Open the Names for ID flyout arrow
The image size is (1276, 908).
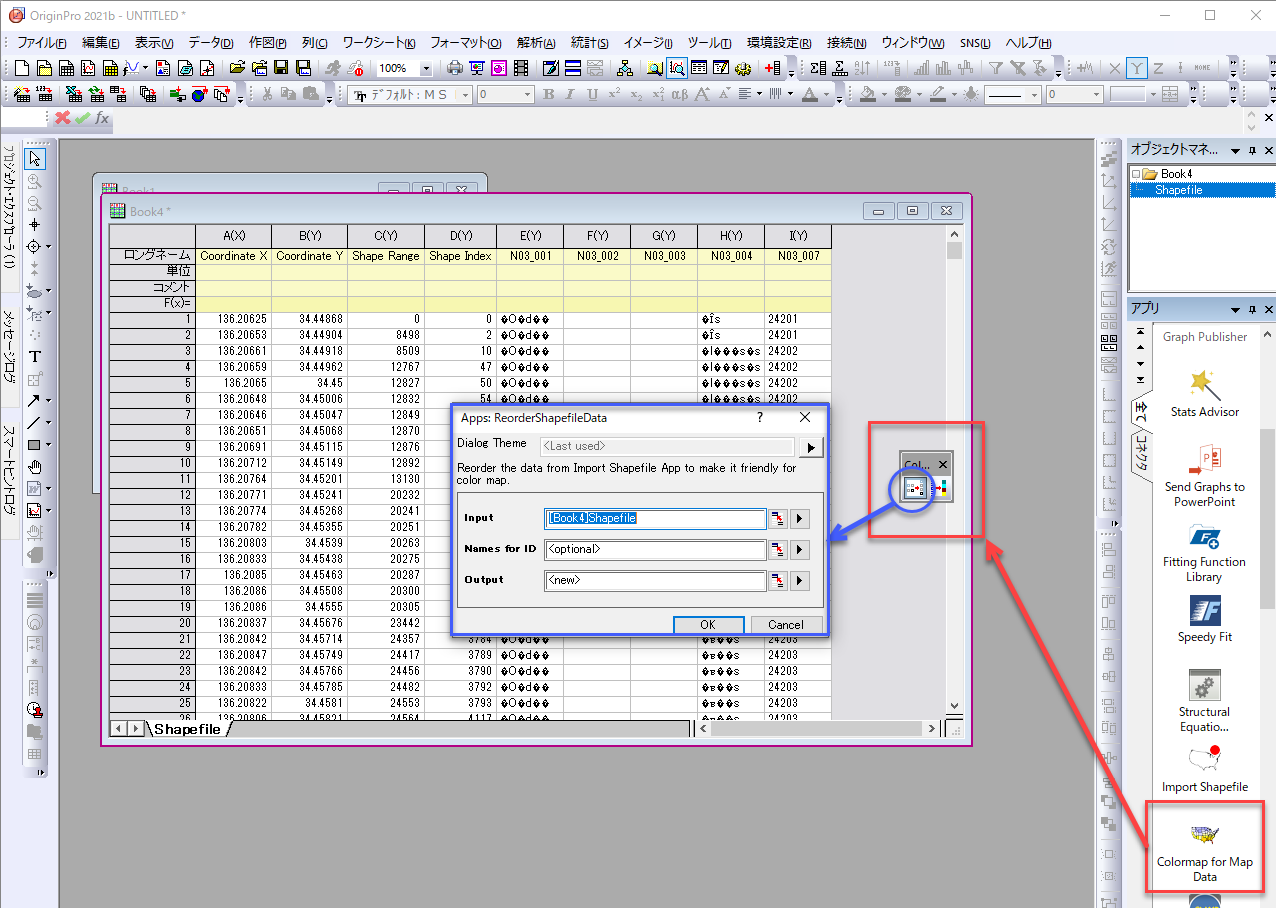pyautogui.click(x=799, y=550)
